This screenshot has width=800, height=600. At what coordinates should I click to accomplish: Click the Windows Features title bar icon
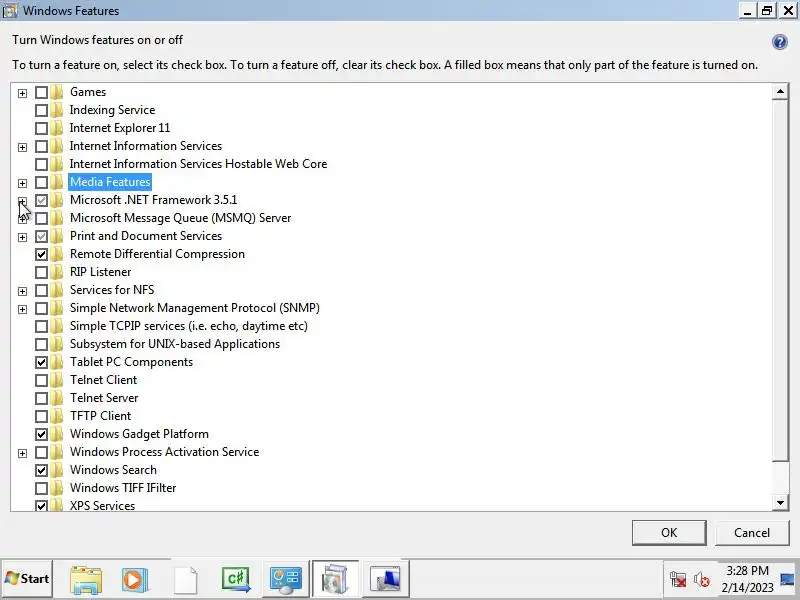10,11
